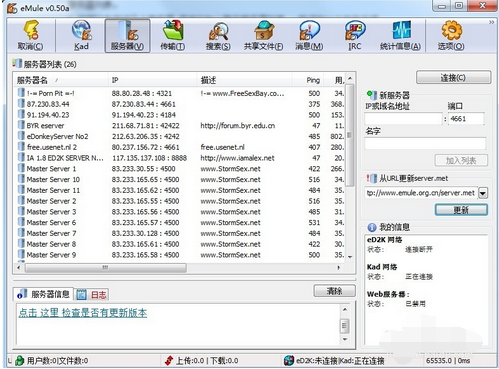Click the check for new version link
The image size is (499, 369).
coord(83,313)
